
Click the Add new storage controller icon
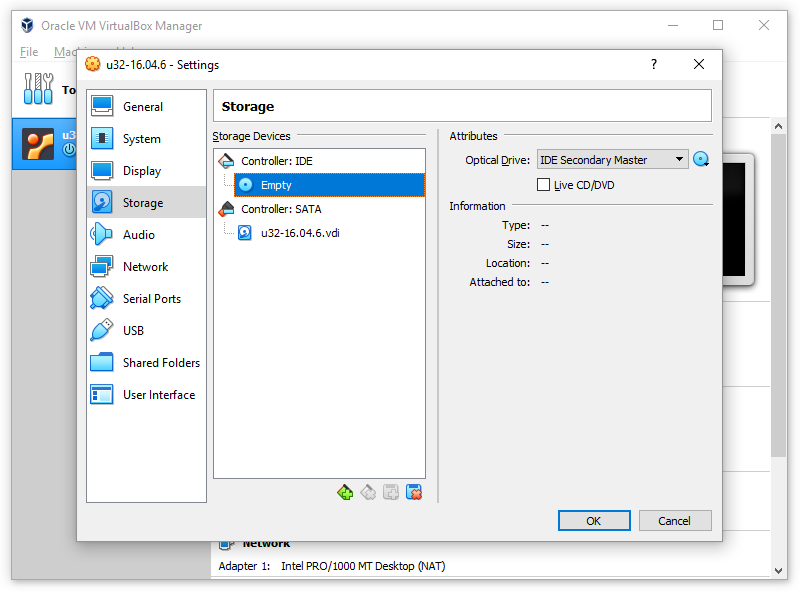tap(345, 492)
